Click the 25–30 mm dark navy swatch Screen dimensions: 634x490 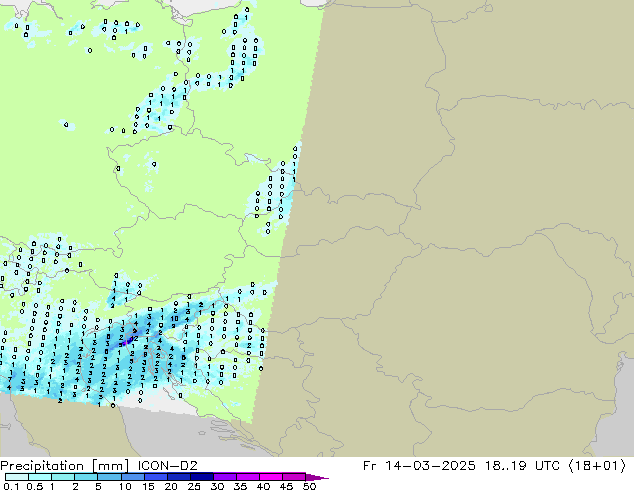click(201, 477)
